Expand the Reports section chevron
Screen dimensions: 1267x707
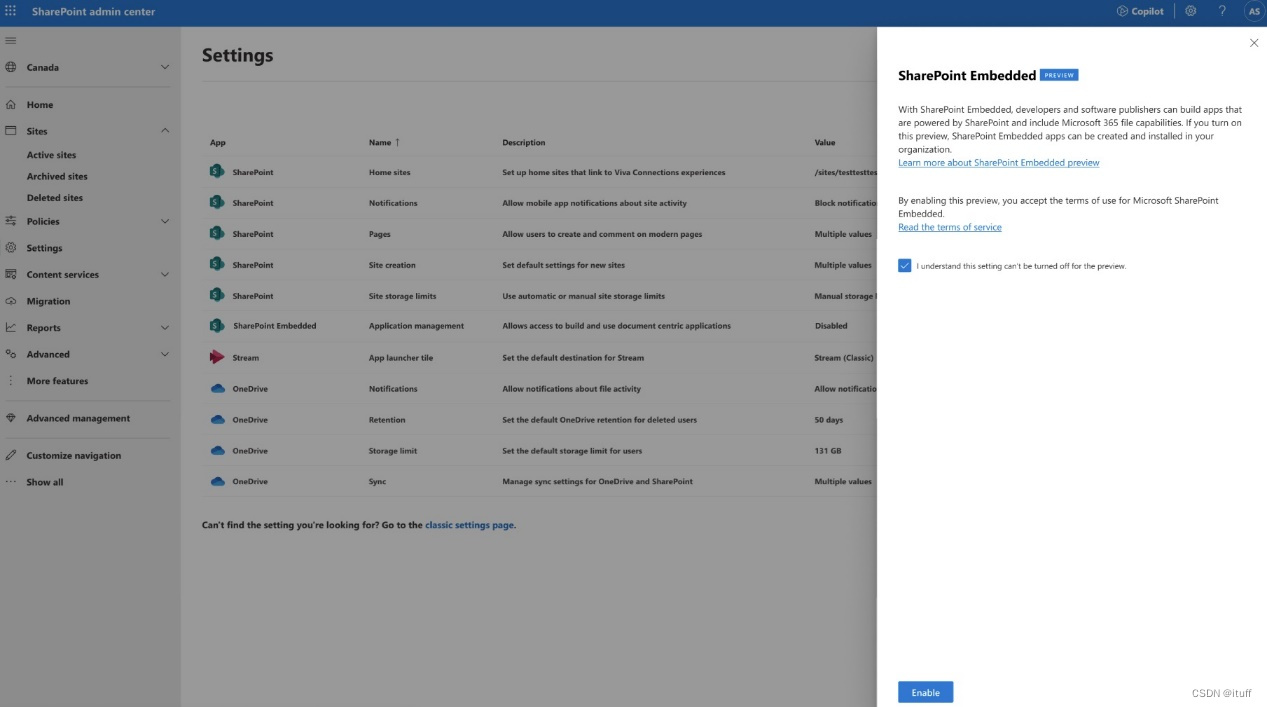coord(165,327)
